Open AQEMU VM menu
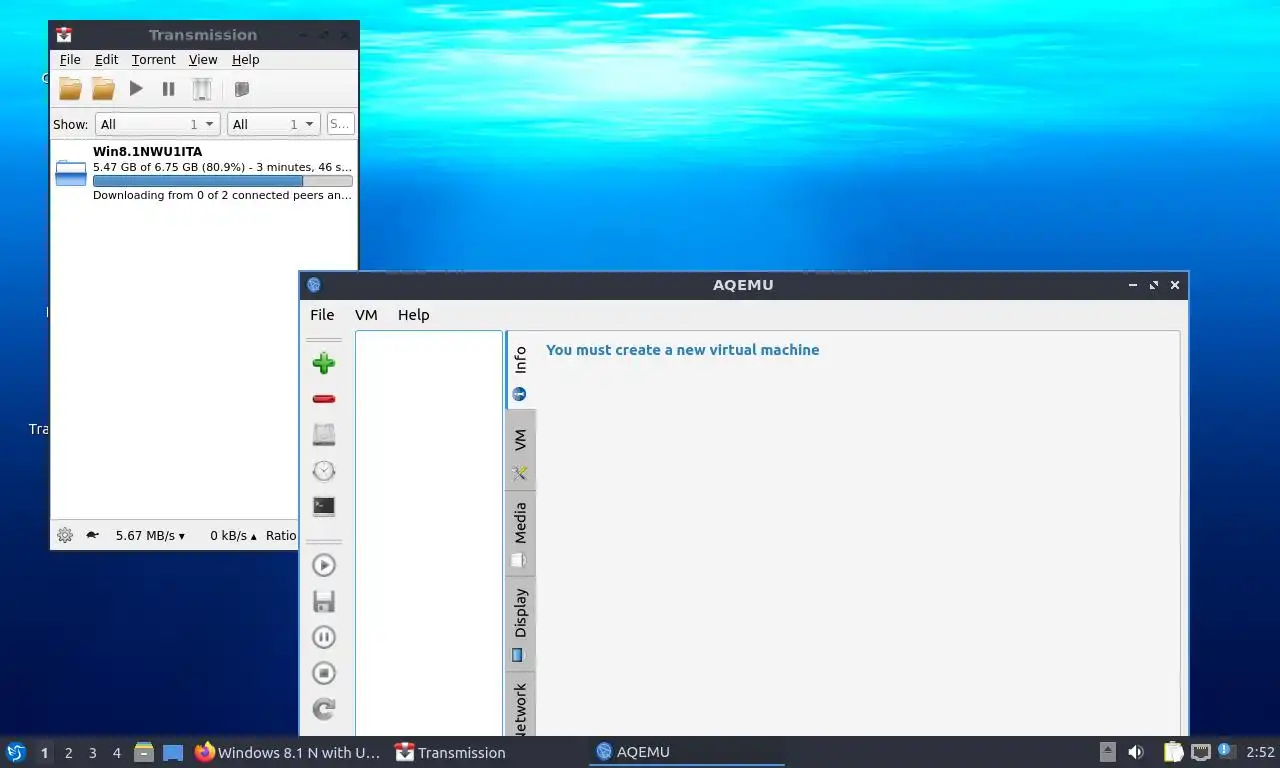This screenshot has height=768, width=1280. pos(366,315)
